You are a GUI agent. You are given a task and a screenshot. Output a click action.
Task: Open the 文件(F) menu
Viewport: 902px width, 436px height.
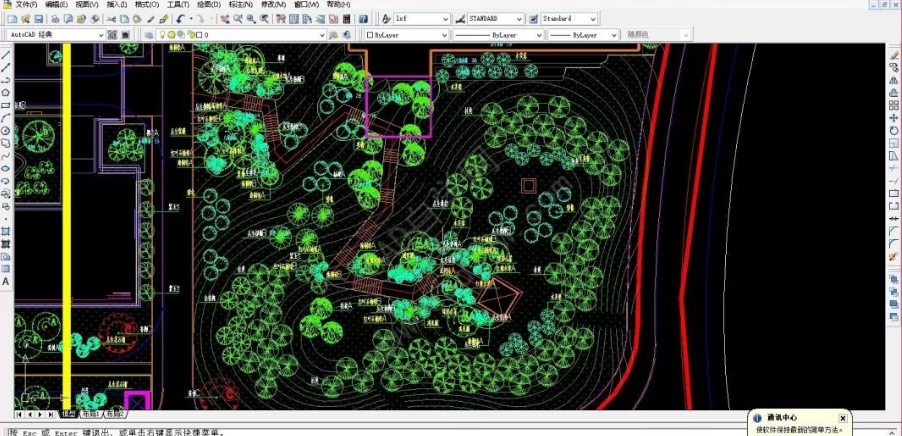coord(26,5)
